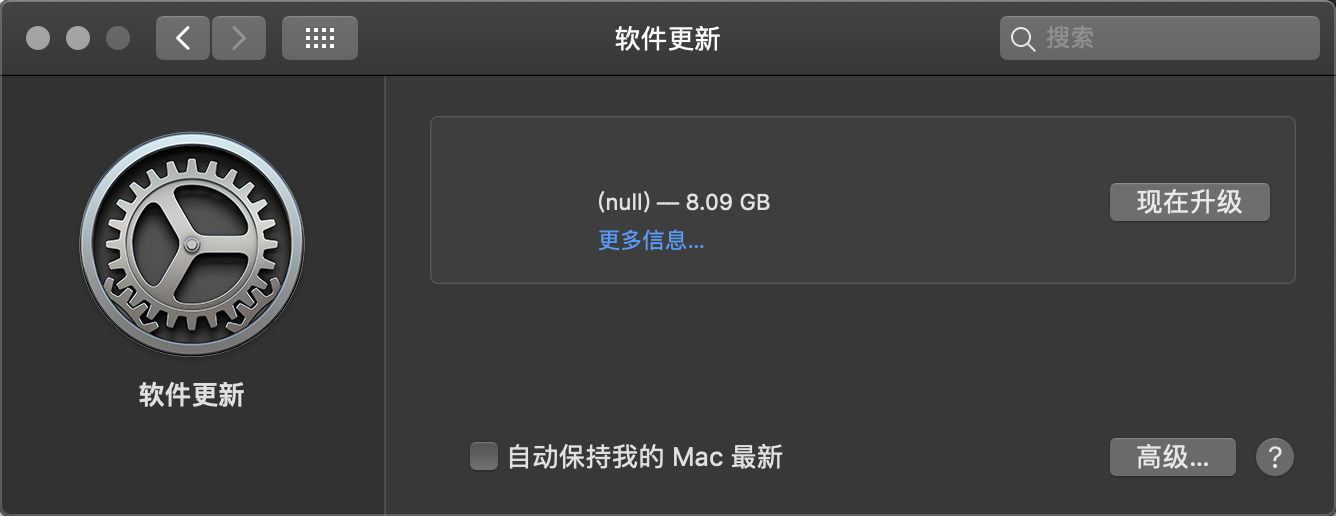Click the 软件更新 label under the gear
This screenshot has width=1336, height=516.
[x=192, y=395]
